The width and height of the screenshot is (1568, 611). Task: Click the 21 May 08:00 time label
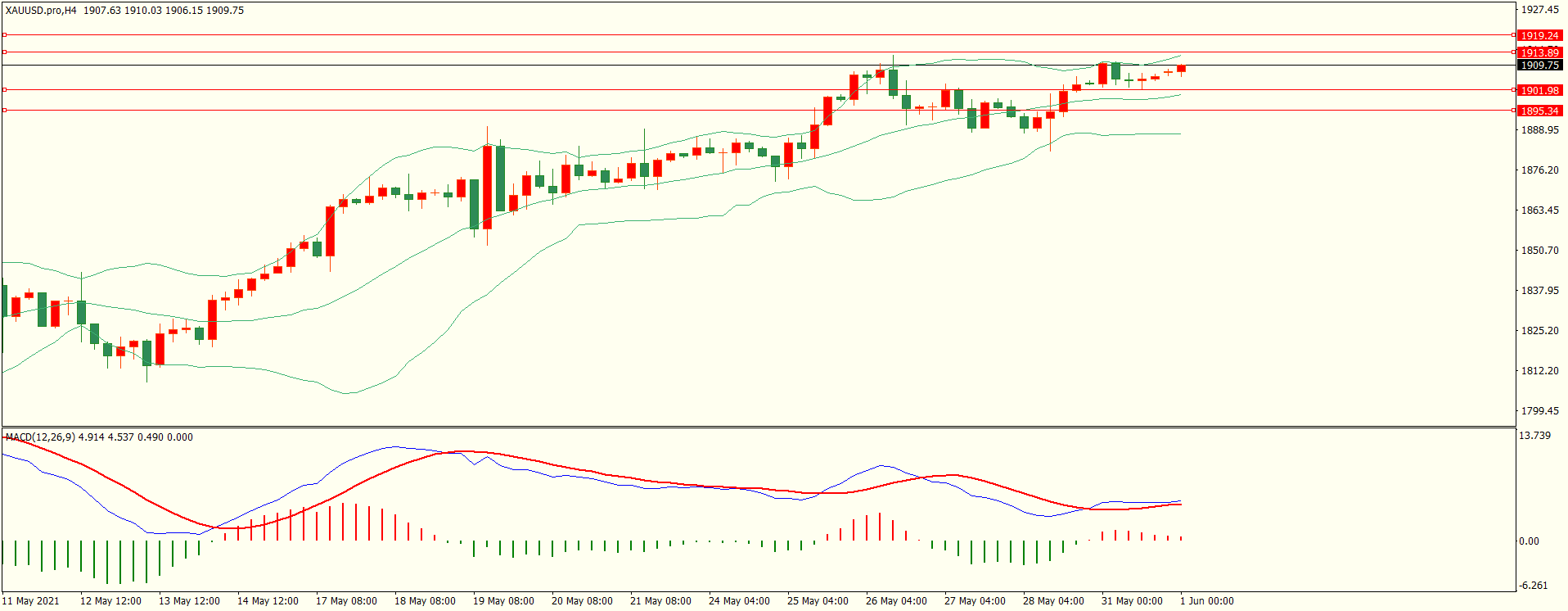(x=660, y=601)
